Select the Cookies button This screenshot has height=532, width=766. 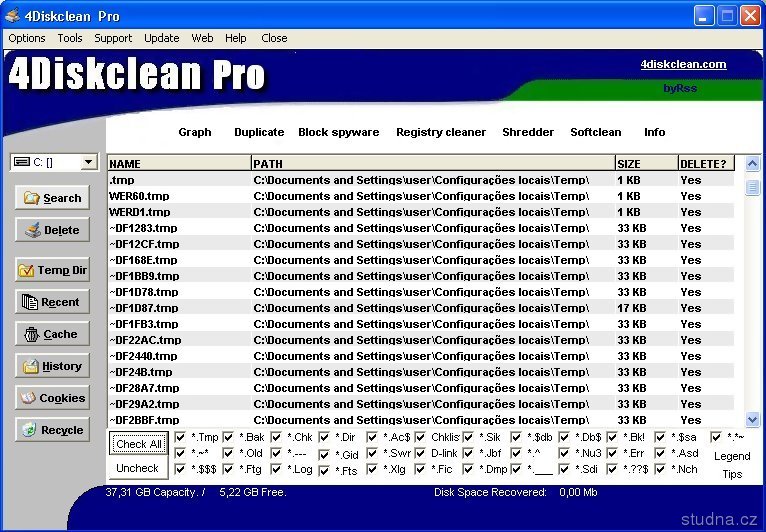(52, 398)
